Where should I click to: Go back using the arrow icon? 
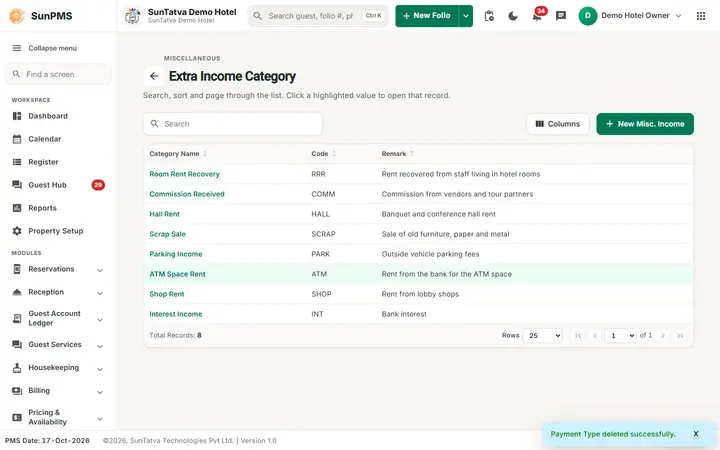(154, 76)
